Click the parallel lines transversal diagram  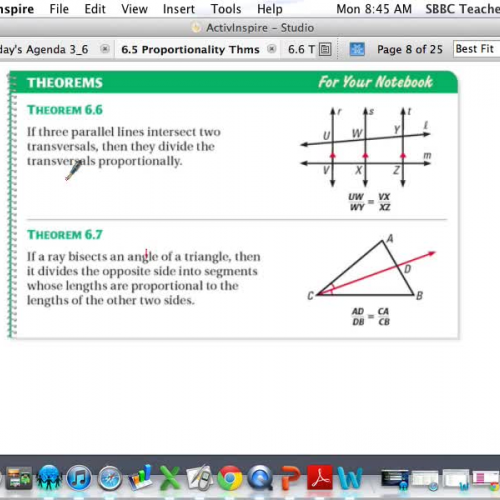(366, 147)
